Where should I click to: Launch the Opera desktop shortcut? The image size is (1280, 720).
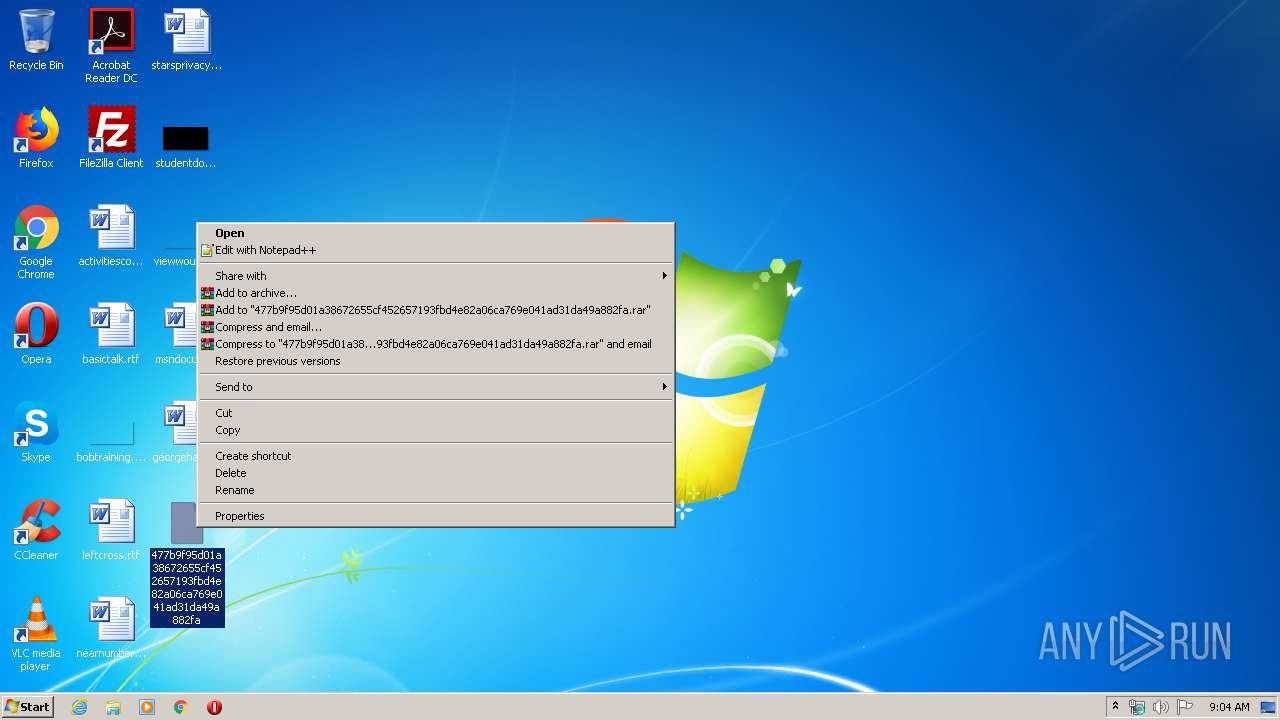tap(36, 334)
